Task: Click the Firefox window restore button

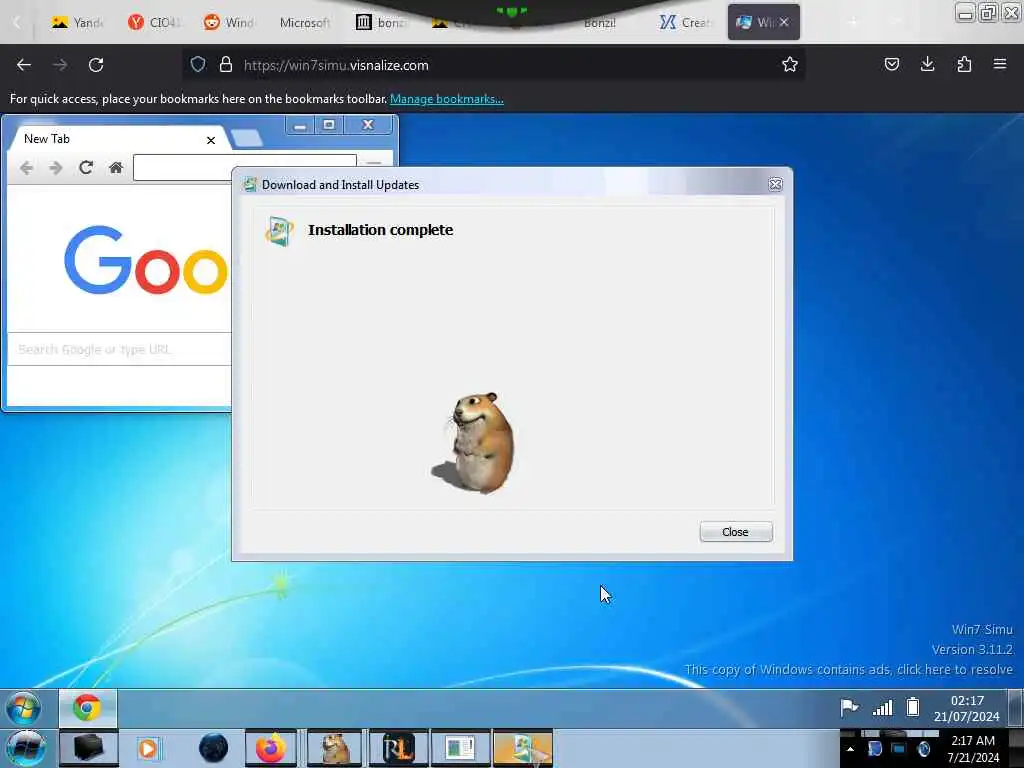Action: (x=988, y=12)
